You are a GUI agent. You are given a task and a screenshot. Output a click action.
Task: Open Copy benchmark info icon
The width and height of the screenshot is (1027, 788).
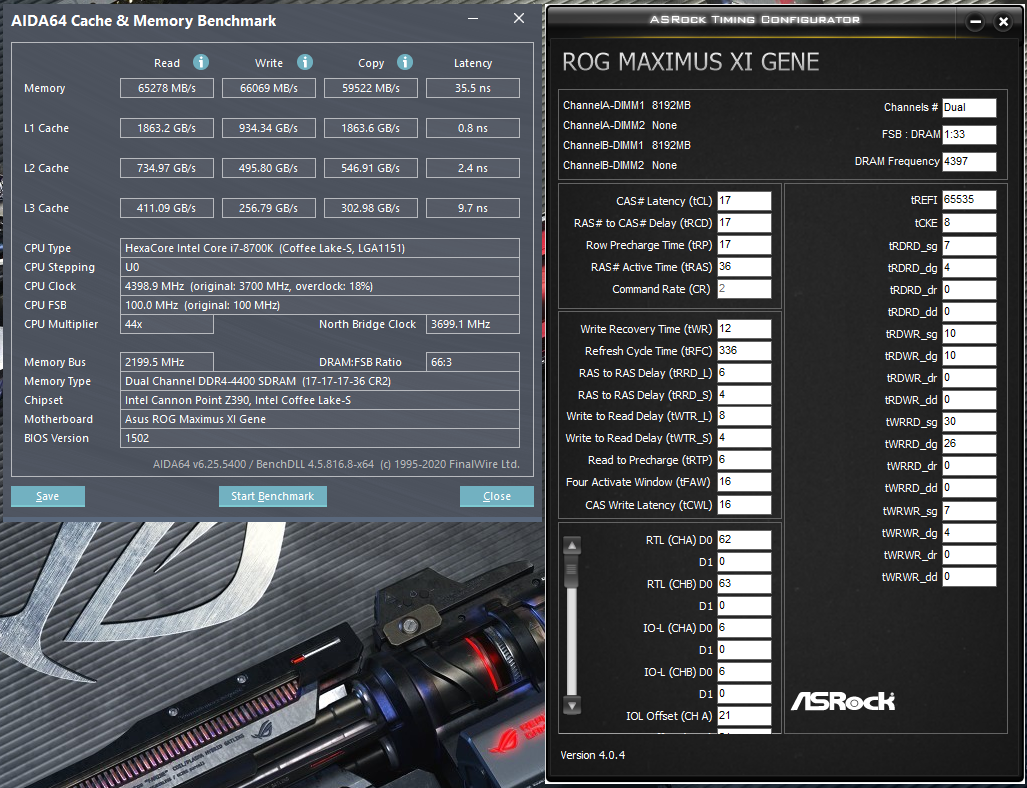[x=405, y=62]
